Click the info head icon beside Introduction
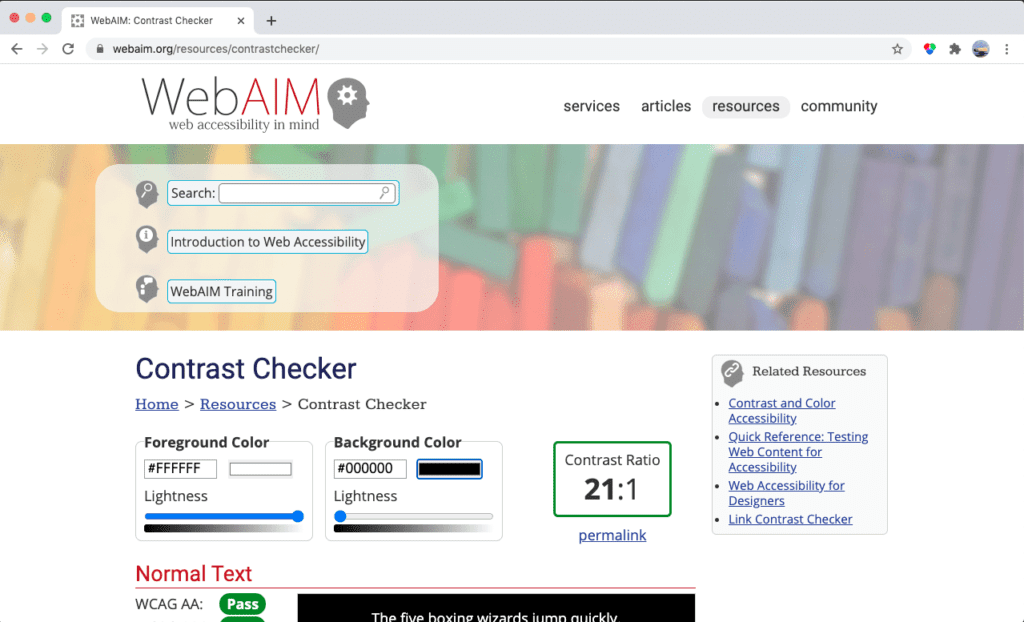 coord(147,239)
